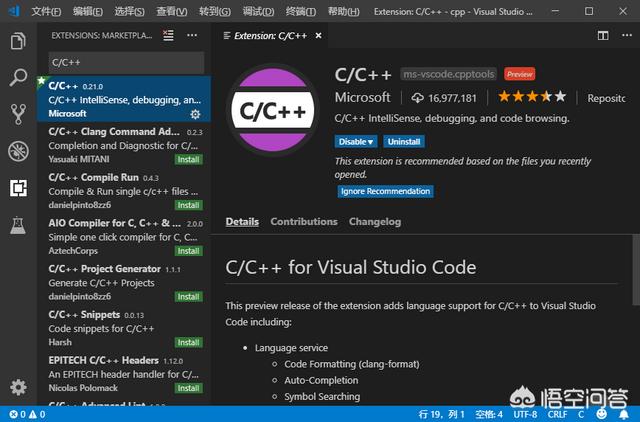Install C/C++ Compile Run extension
The image size is (640, 422).
[x=188, y=205]
